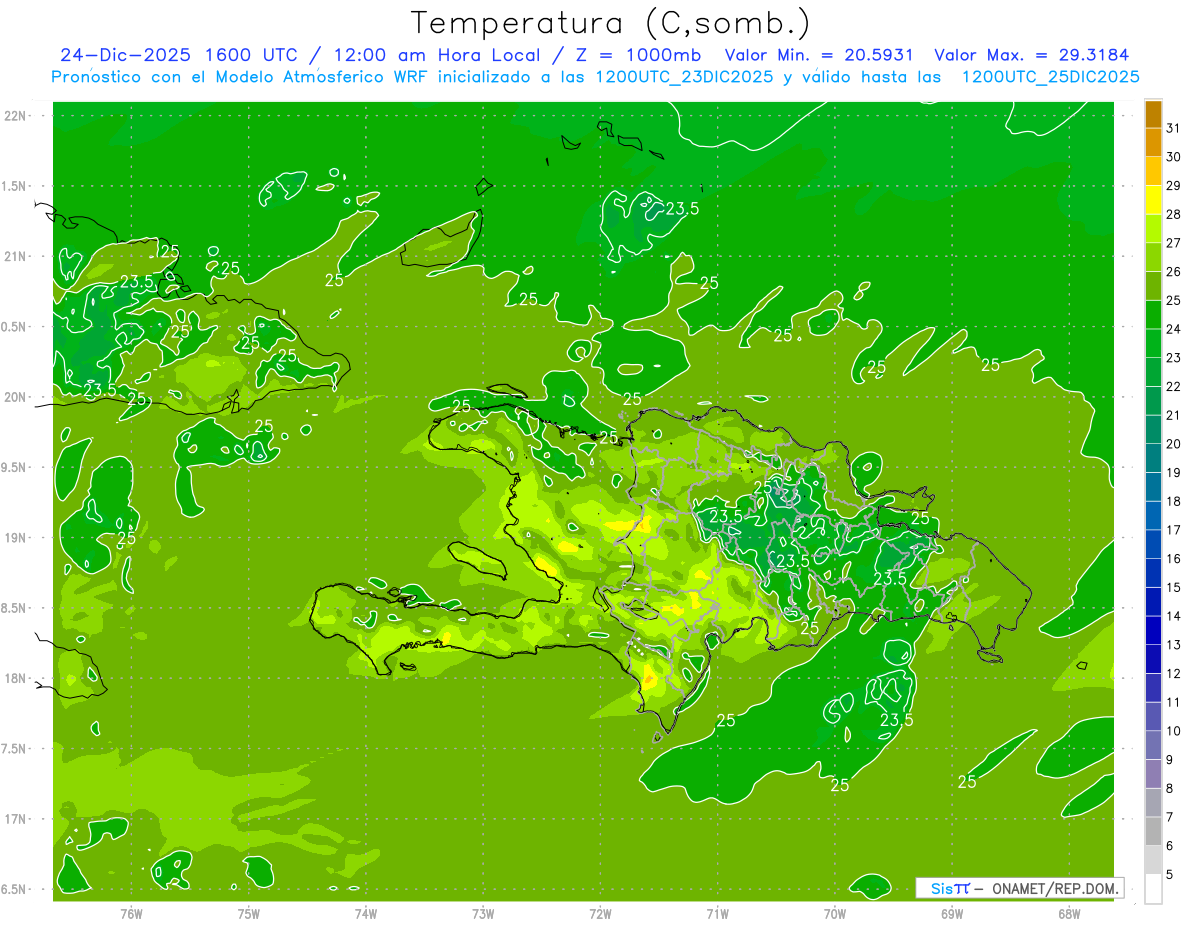The height and width of the screenshot is (927, 1200).
Task: Click the "18N" latitude axis label
Action: click(15, 678)
